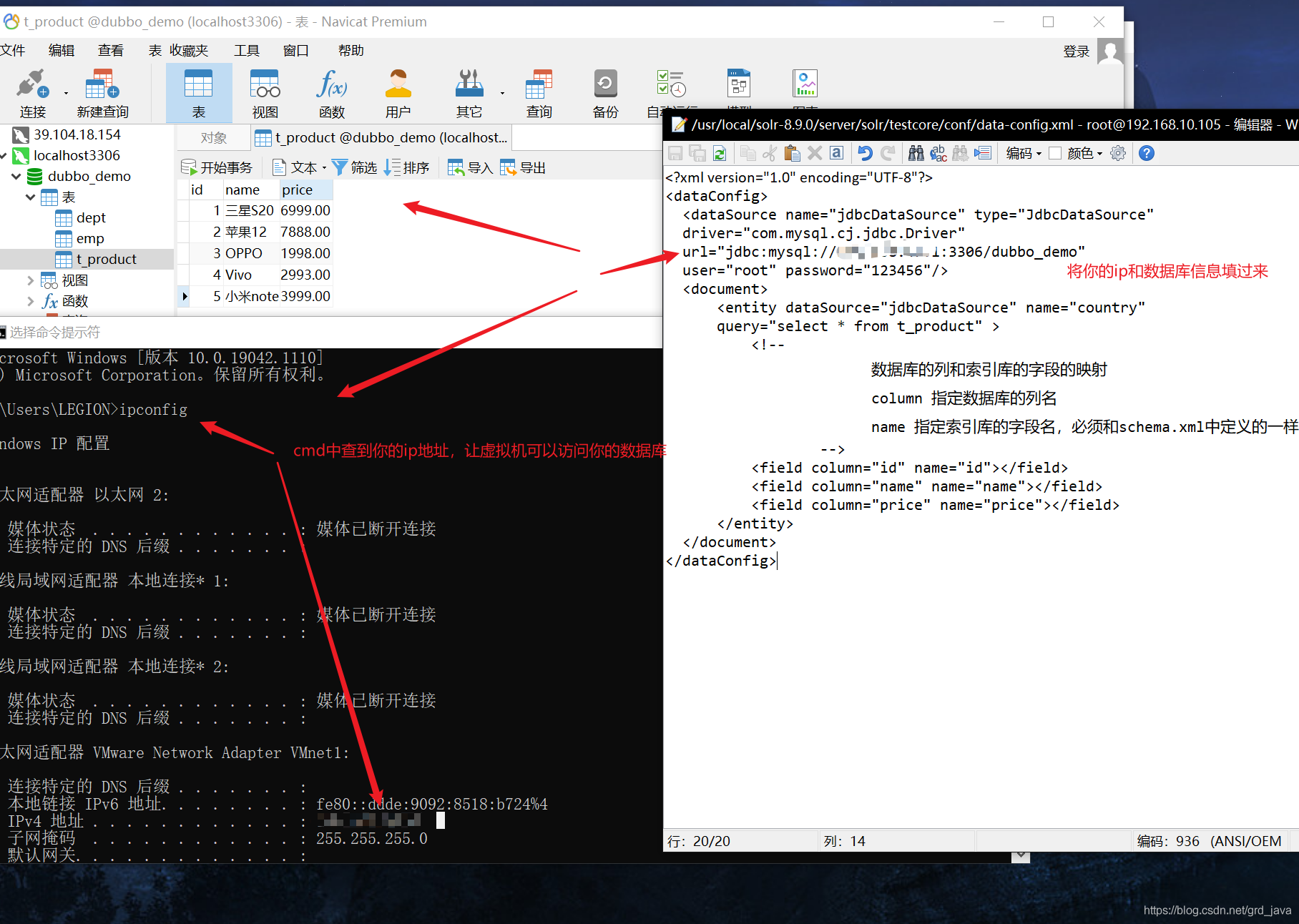Click the user avatar icon next to 登录
This screenshot has width=1299, height=924.
coord(1110,51)
